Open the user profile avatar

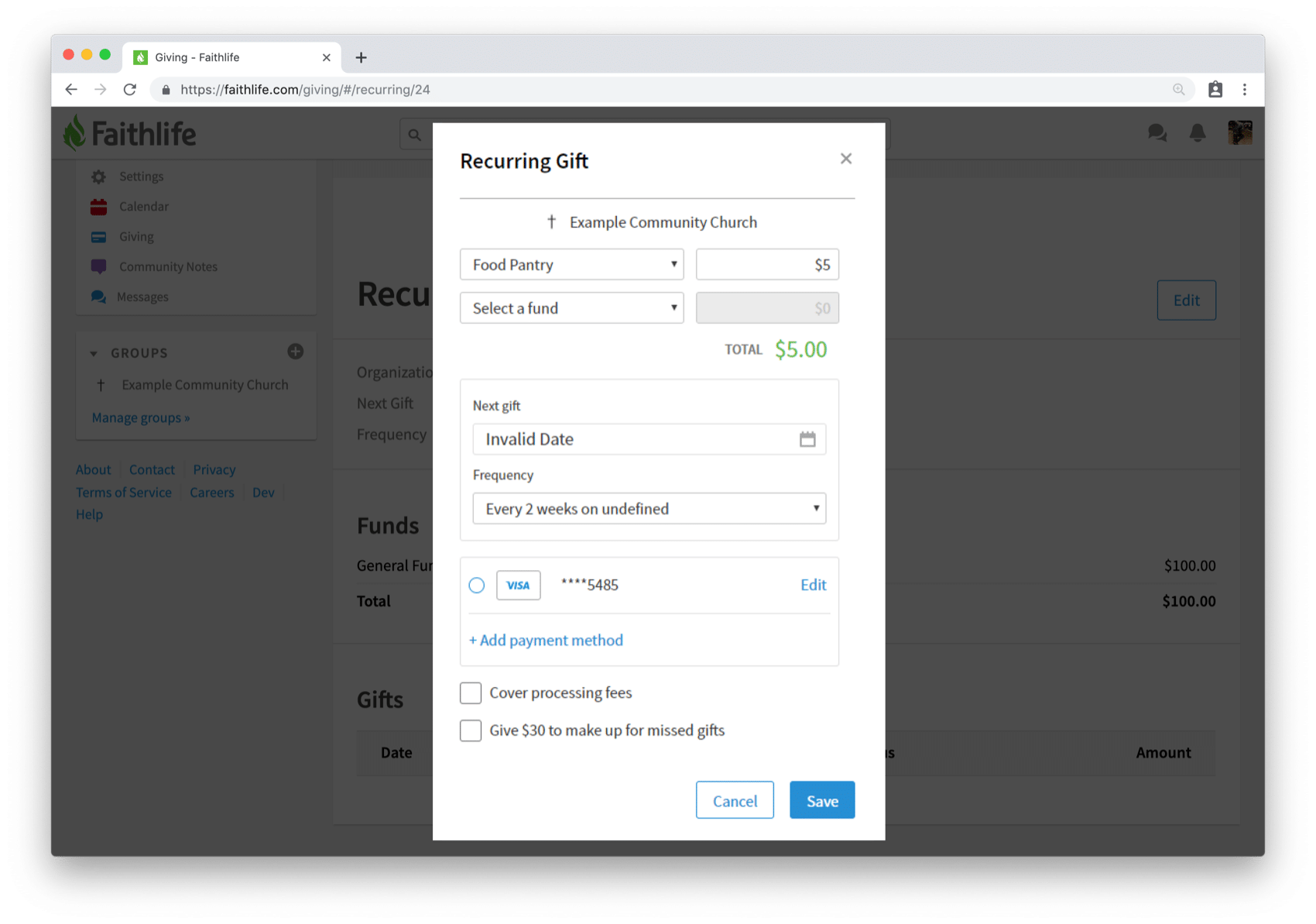click(x=1240, y=133)
